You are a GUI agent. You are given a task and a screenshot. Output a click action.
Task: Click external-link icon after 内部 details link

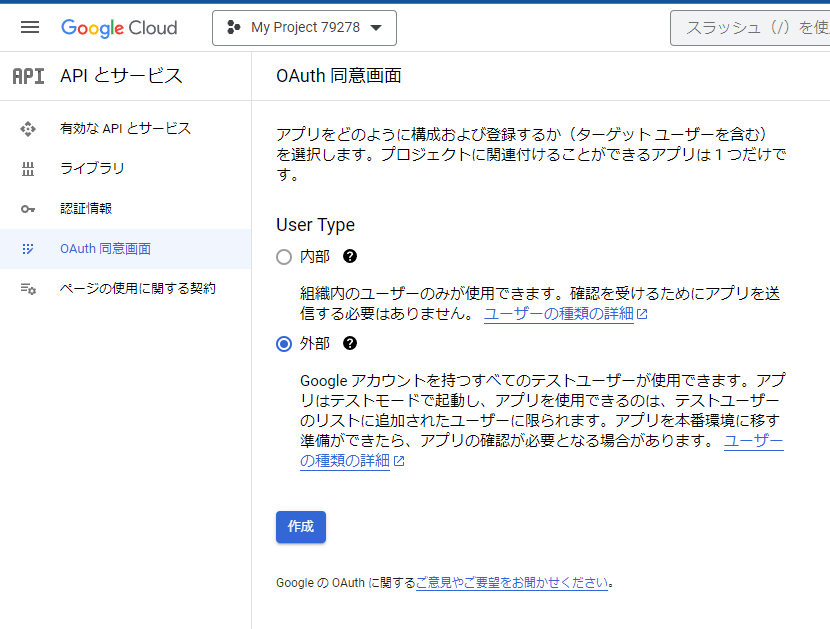click(642, 314)
